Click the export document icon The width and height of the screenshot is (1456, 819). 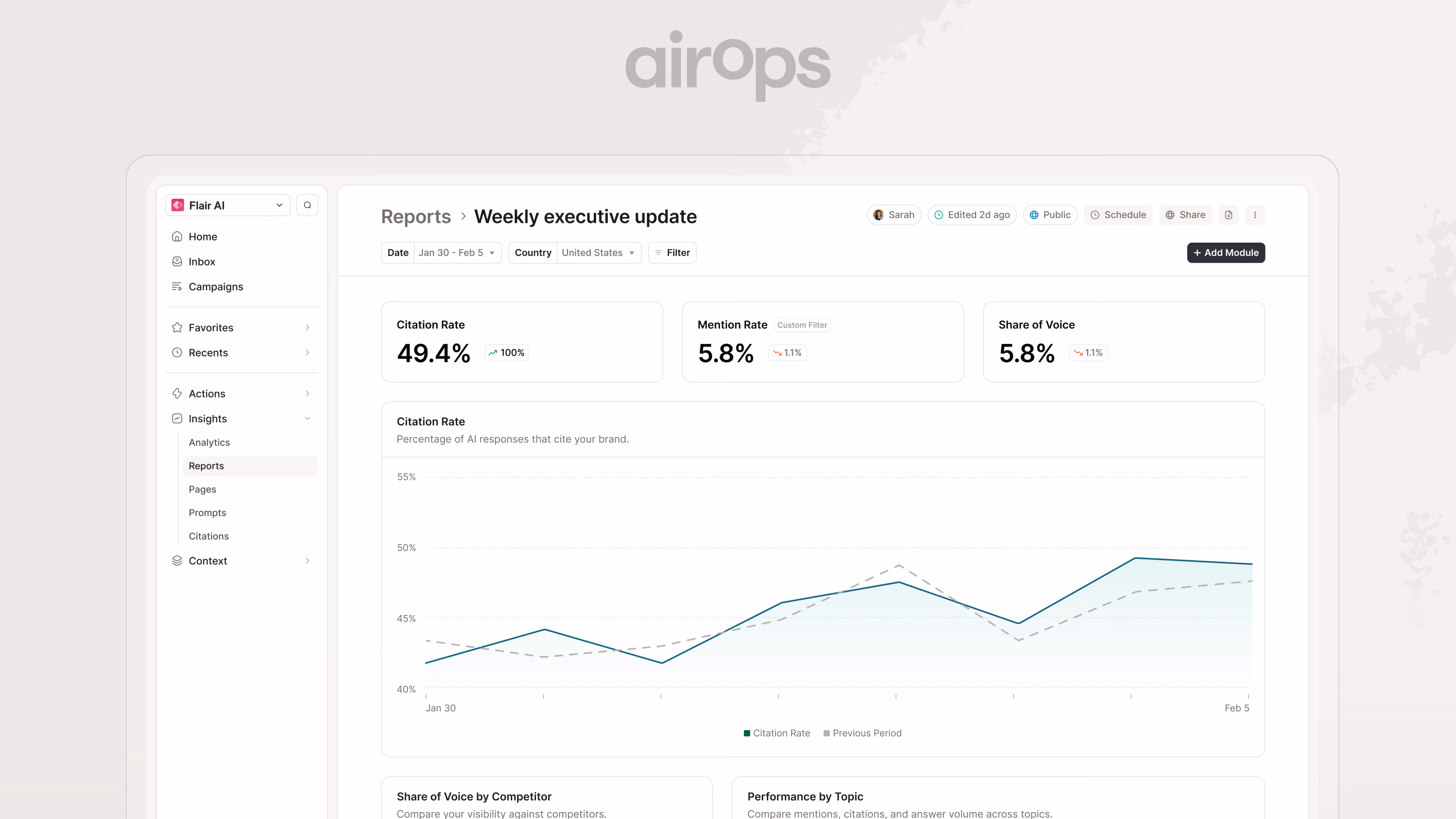tap(1229, 215)
